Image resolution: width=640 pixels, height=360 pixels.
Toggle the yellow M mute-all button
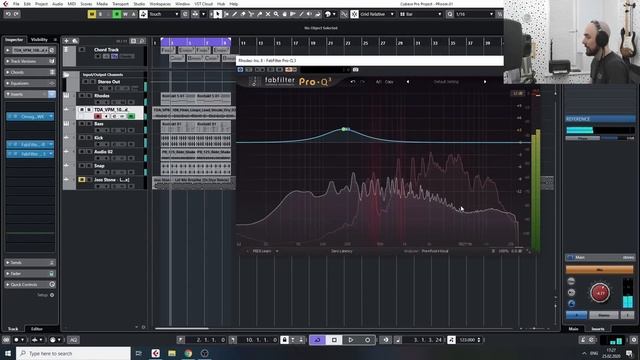pos(92,14)
